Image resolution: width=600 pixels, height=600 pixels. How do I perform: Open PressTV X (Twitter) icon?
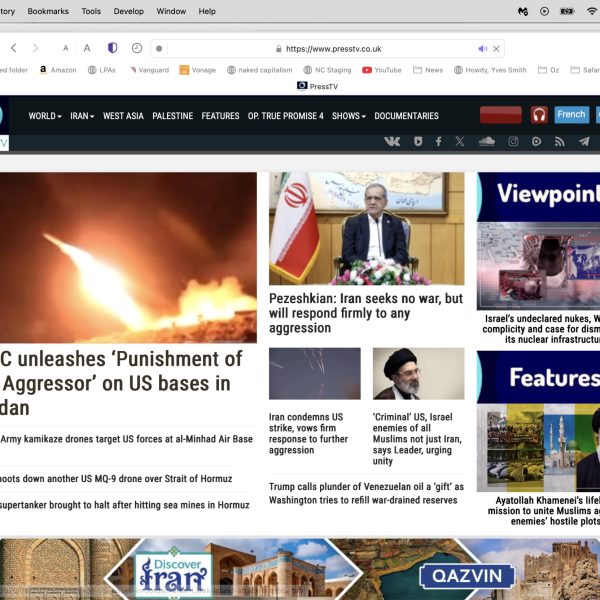tap(460, 142)
